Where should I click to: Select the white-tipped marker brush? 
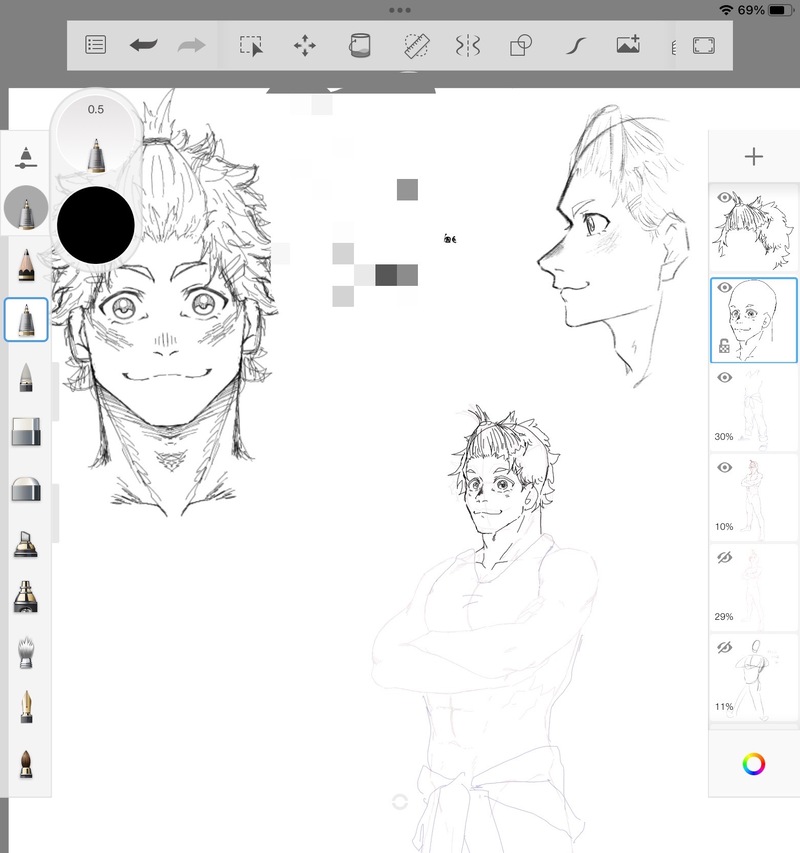tap(26, 377)
